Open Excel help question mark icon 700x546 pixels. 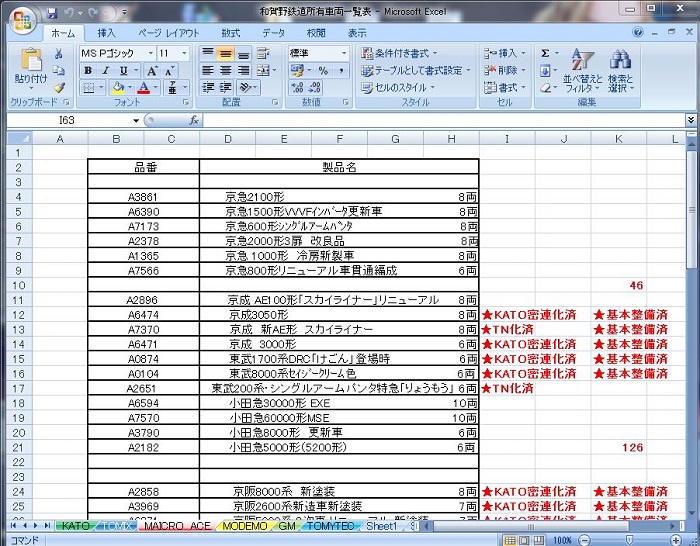638,32
